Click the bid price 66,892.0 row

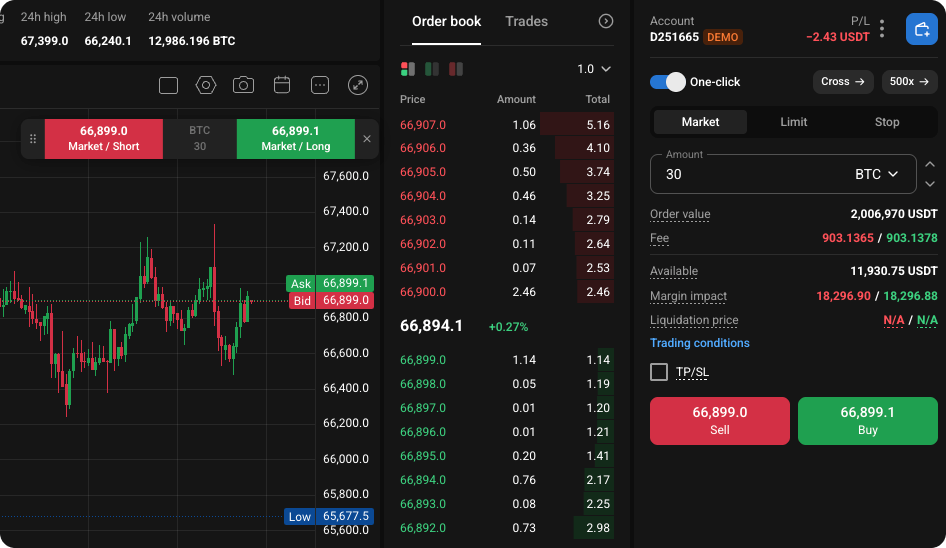pos(507,528)
